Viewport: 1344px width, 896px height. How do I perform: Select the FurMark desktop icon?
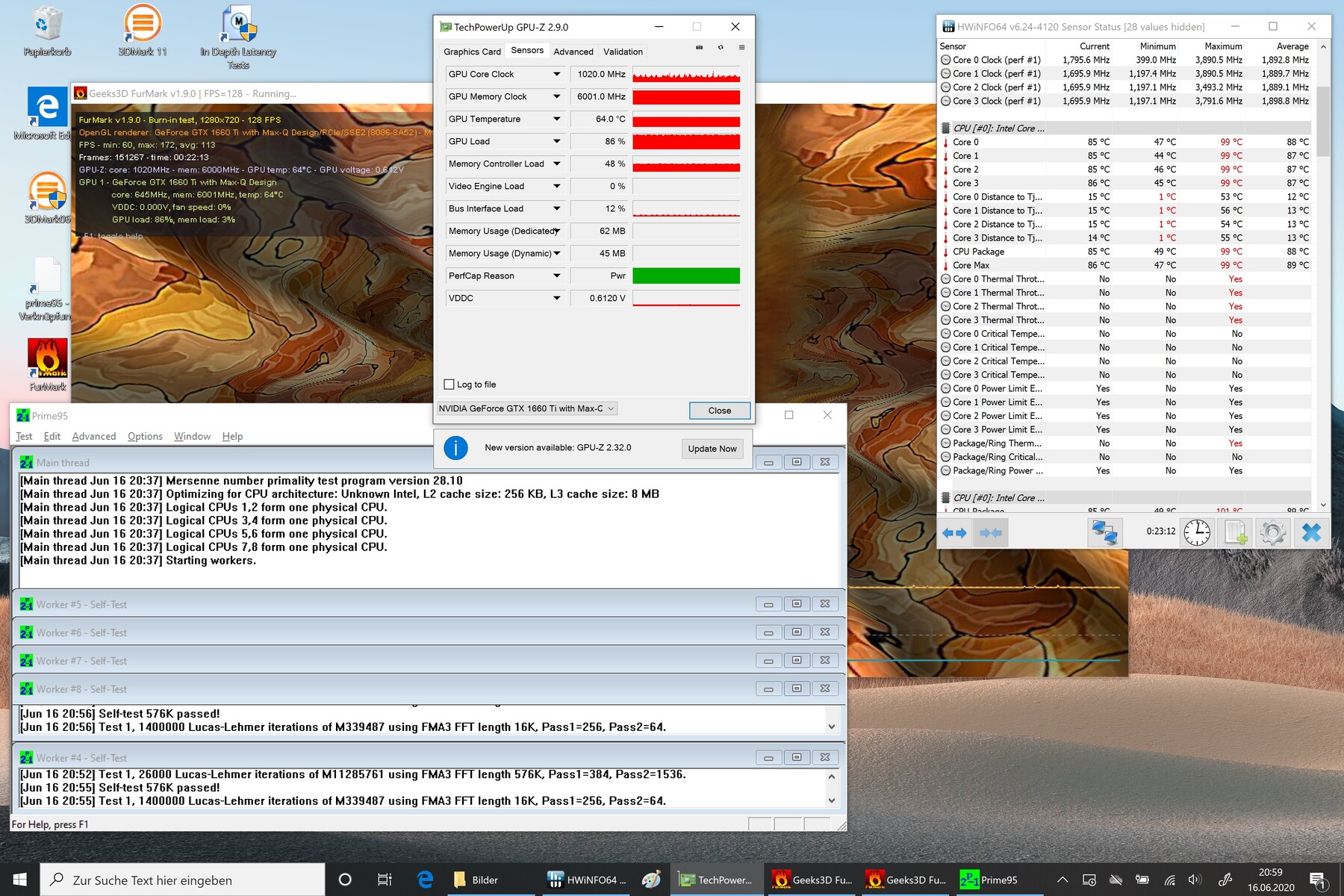[47, 365]
